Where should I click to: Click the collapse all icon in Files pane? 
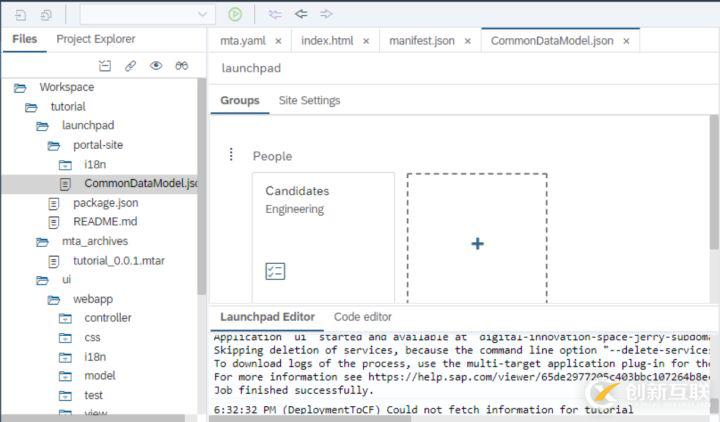coord(105,66)
